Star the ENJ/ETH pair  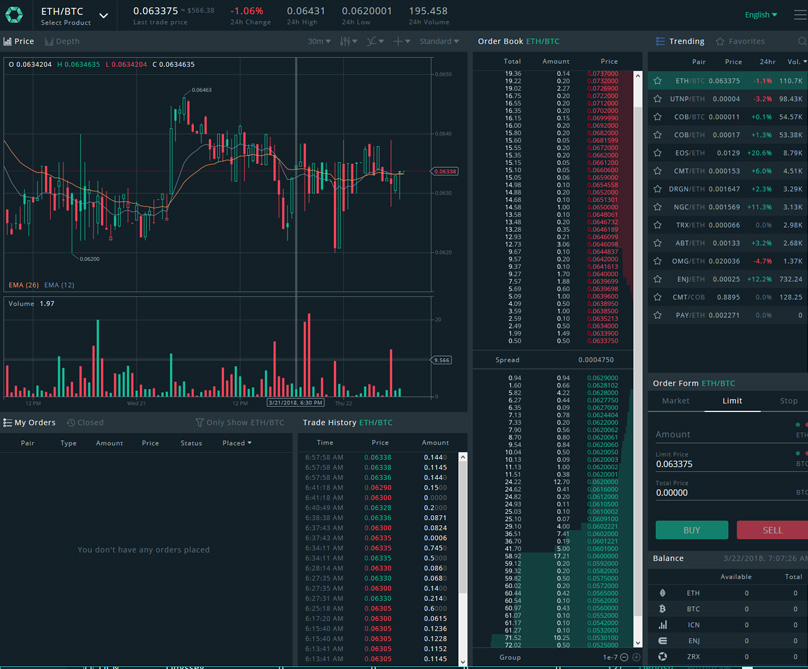[x=658, y=279]
